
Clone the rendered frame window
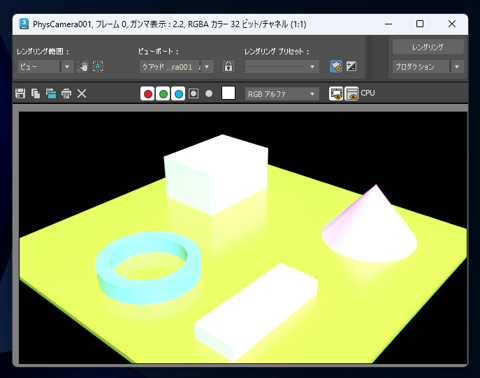51,94
